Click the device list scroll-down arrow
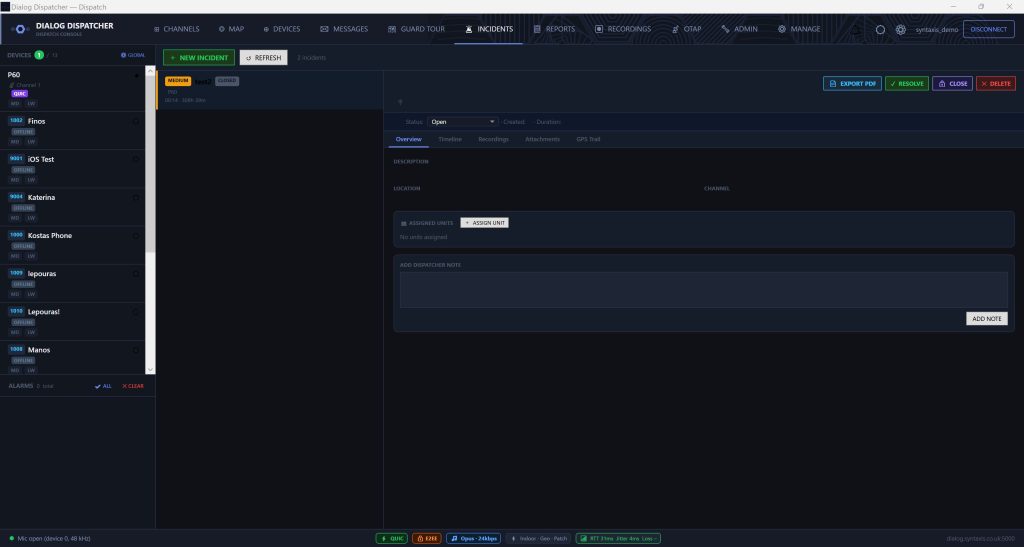 (150, 369)
